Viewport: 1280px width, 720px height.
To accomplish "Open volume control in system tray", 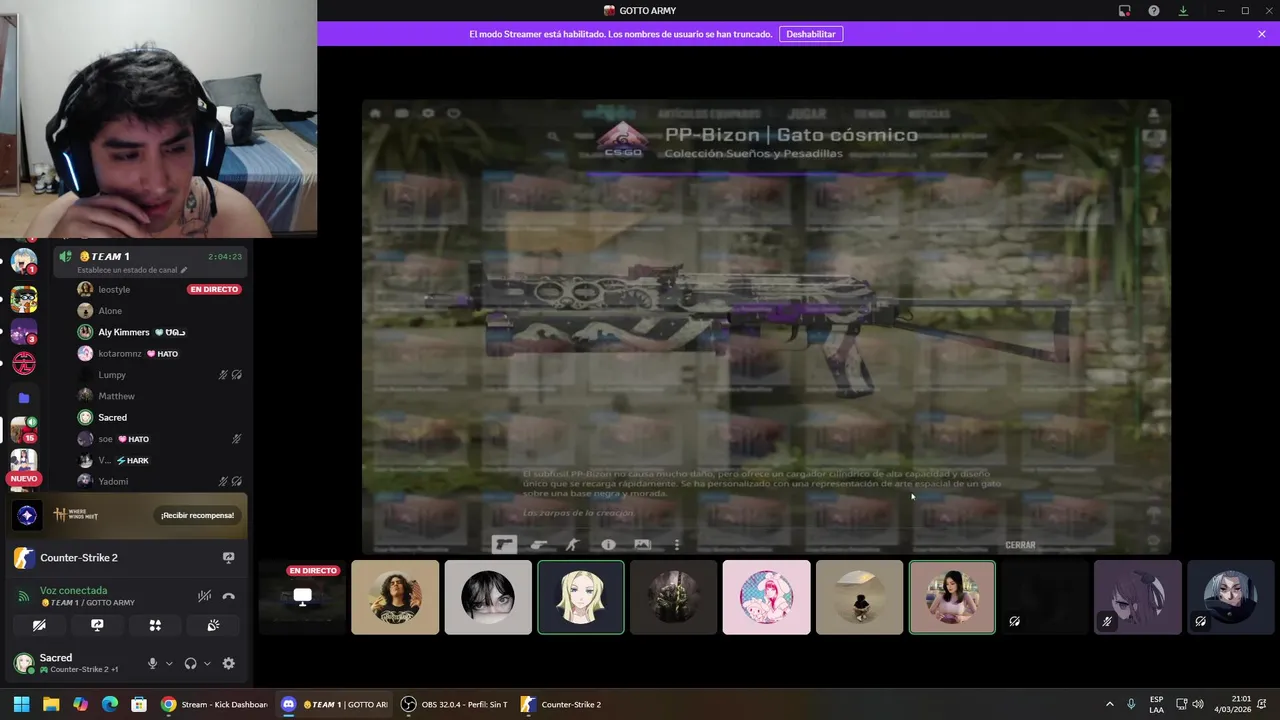I will coord(1198,704).
